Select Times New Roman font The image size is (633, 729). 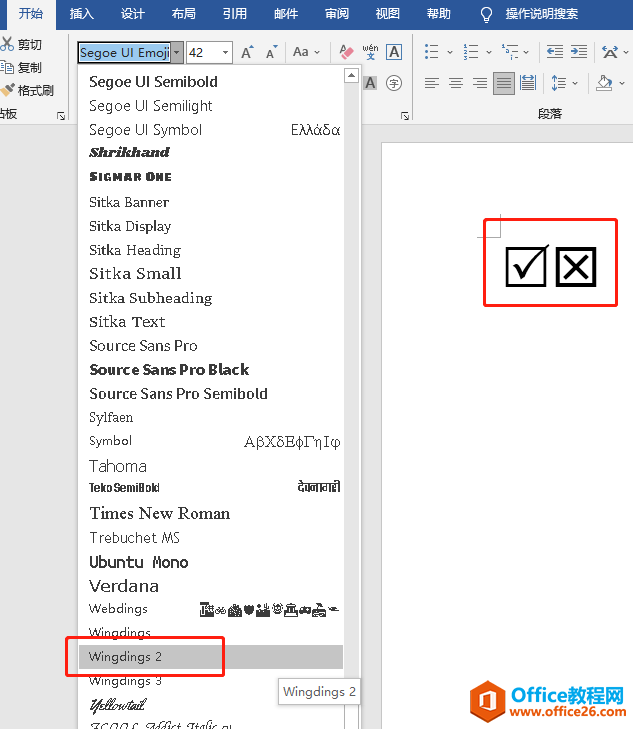[x=211, y=513]
